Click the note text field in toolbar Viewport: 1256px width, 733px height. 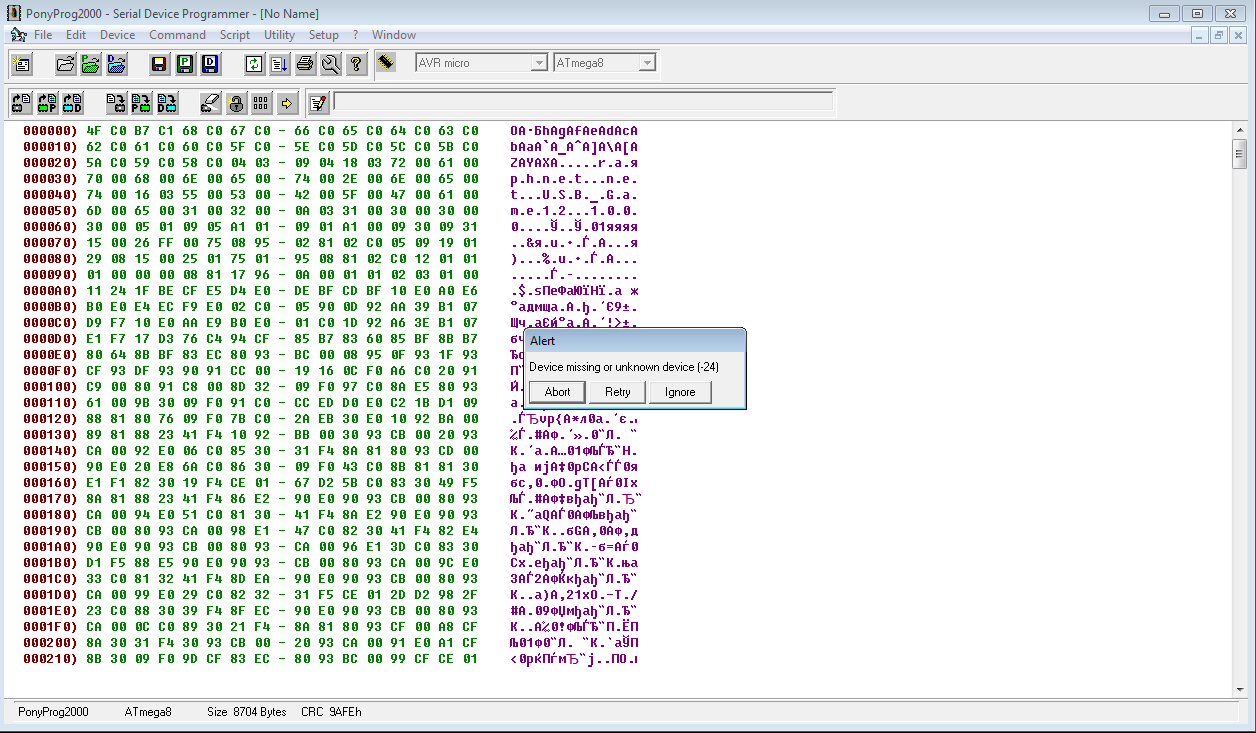[x=583, y=102]
